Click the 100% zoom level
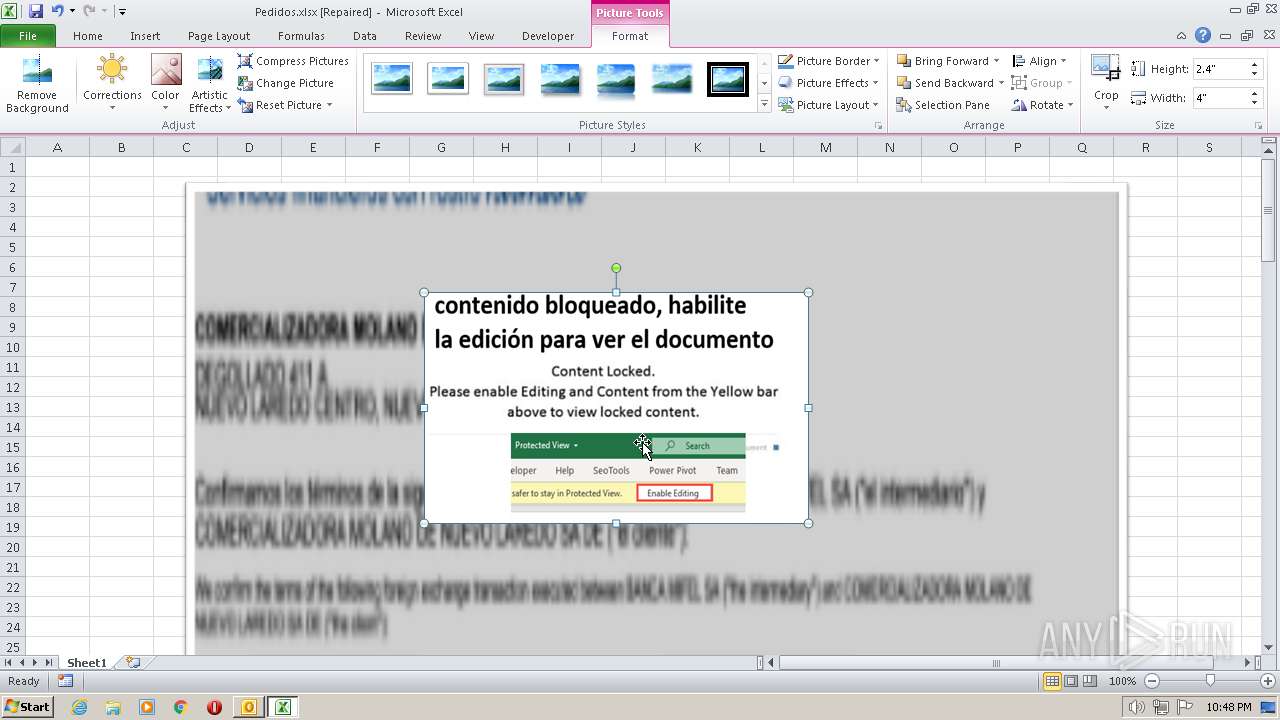 click(x=1122, y=681)
